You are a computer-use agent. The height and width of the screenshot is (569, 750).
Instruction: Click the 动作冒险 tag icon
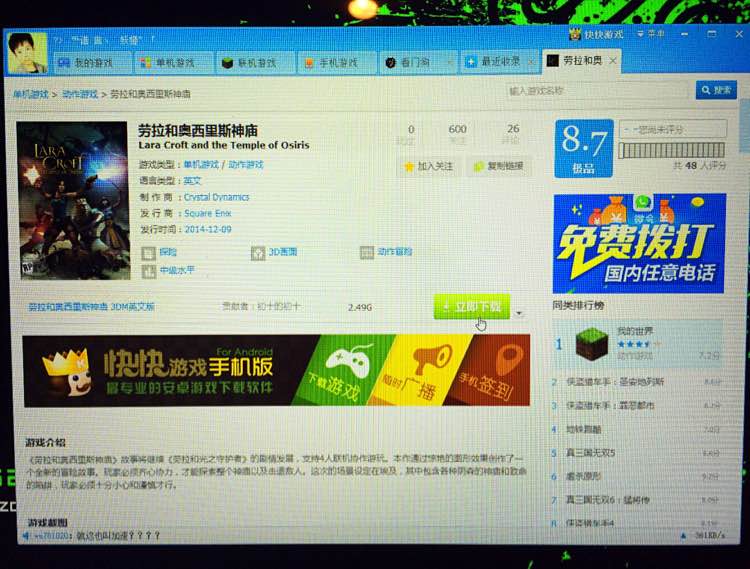pos(367,252)
